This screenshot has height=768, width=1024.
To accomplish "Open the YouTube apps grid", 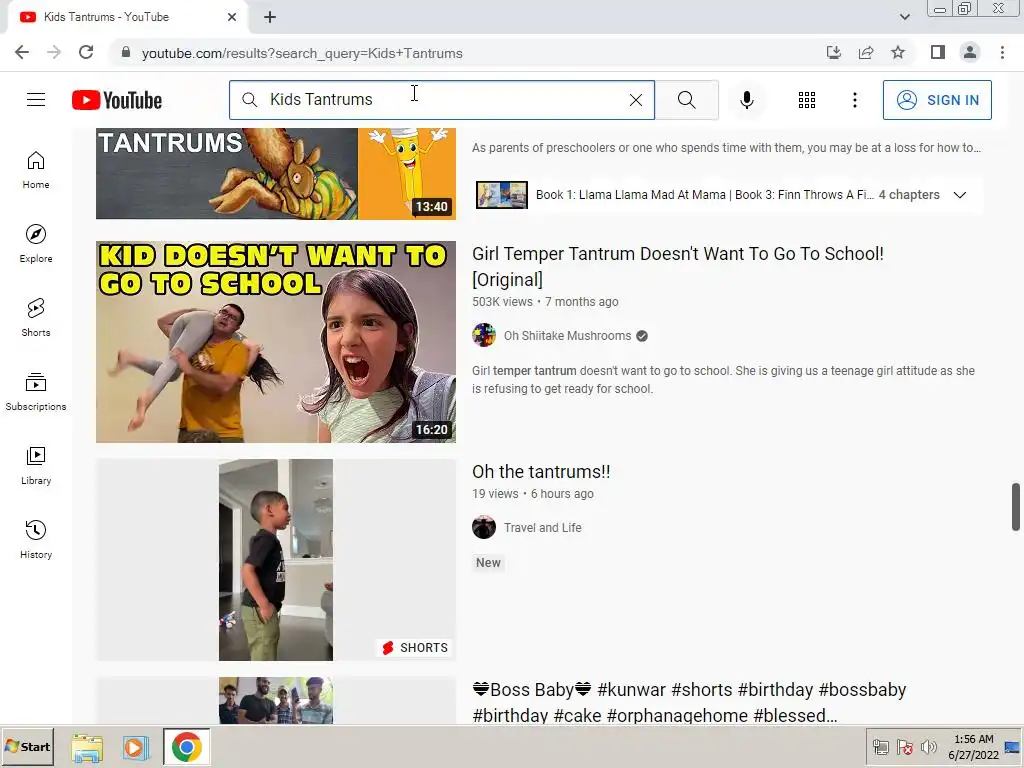I will [x=807, y=100].
